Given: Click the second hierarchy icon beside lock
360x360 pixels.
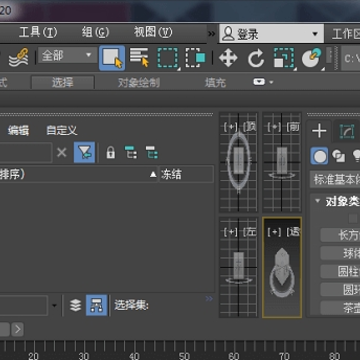Looking at the screenshot, I should [x=152, y=153].
